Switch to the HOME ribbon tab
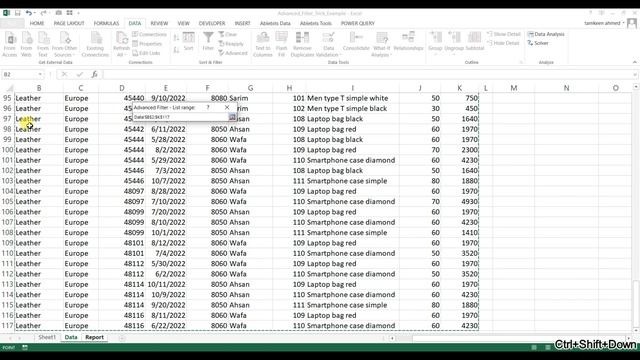This screenshot has height=360, width=640. [37, 23]
